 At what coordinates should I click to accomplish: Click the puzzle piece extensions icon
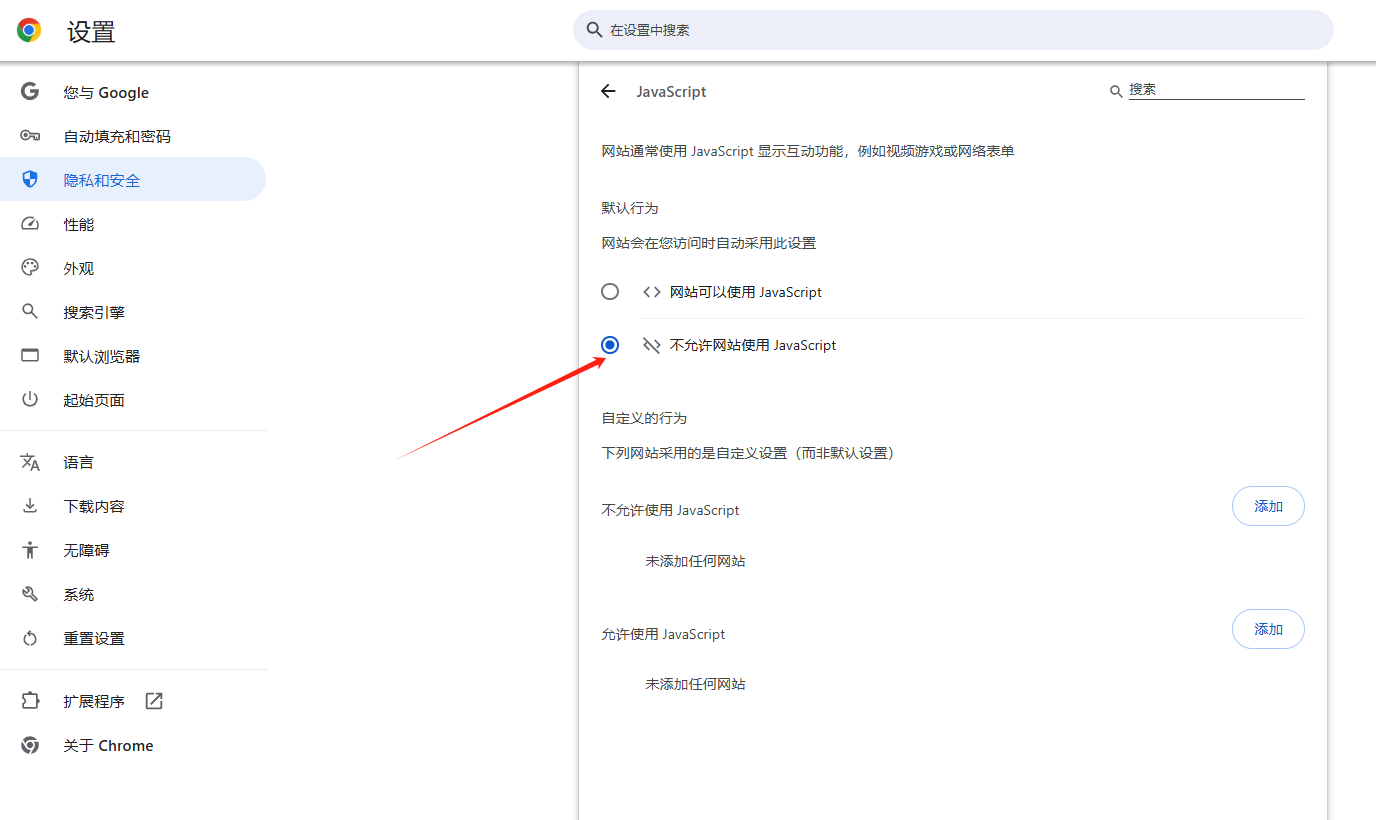(x=30, y=701)
